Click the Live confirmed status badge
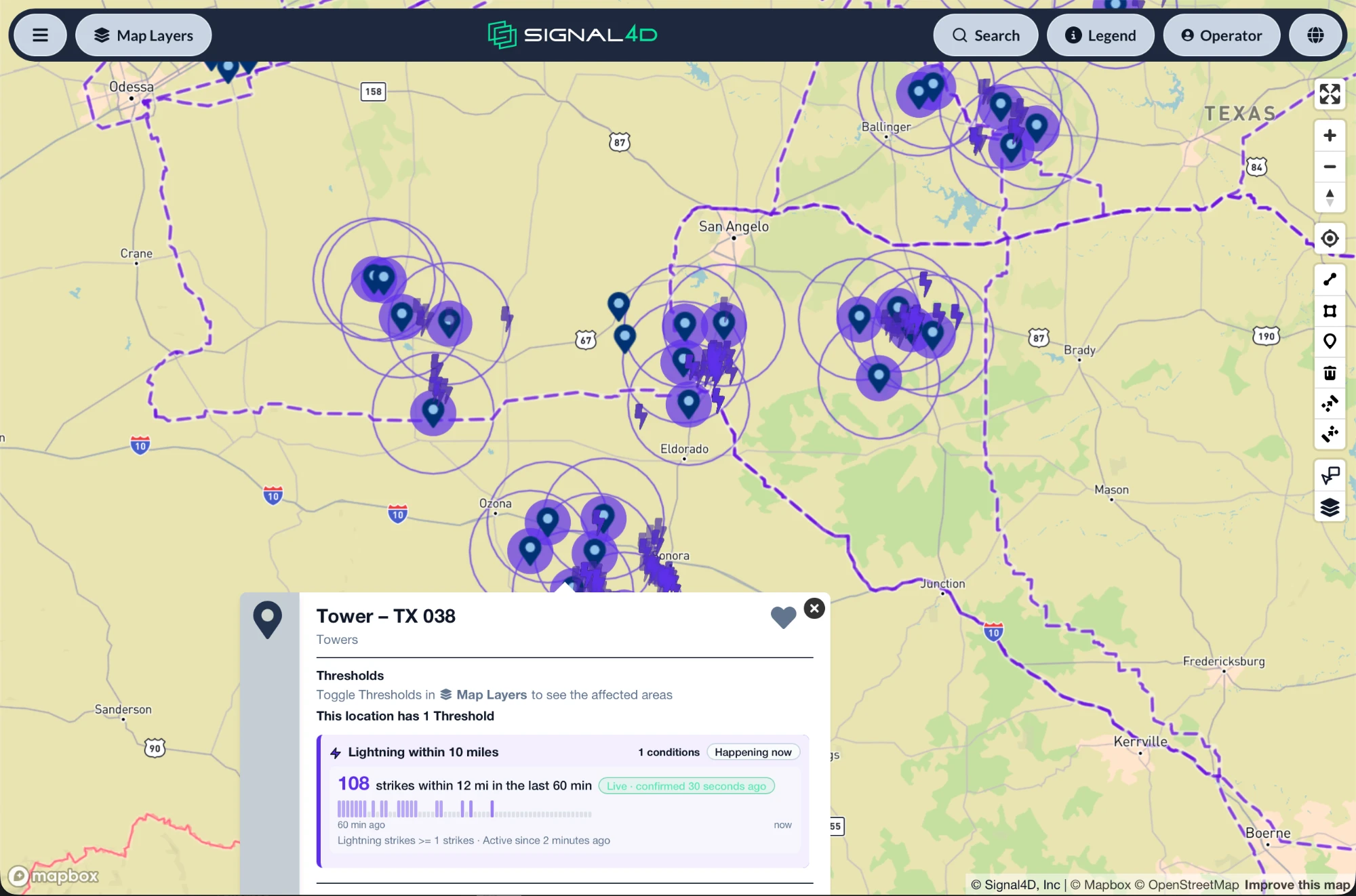Image resolution: width=1356 pixels, height=896 pixels. tap(686, 786)
